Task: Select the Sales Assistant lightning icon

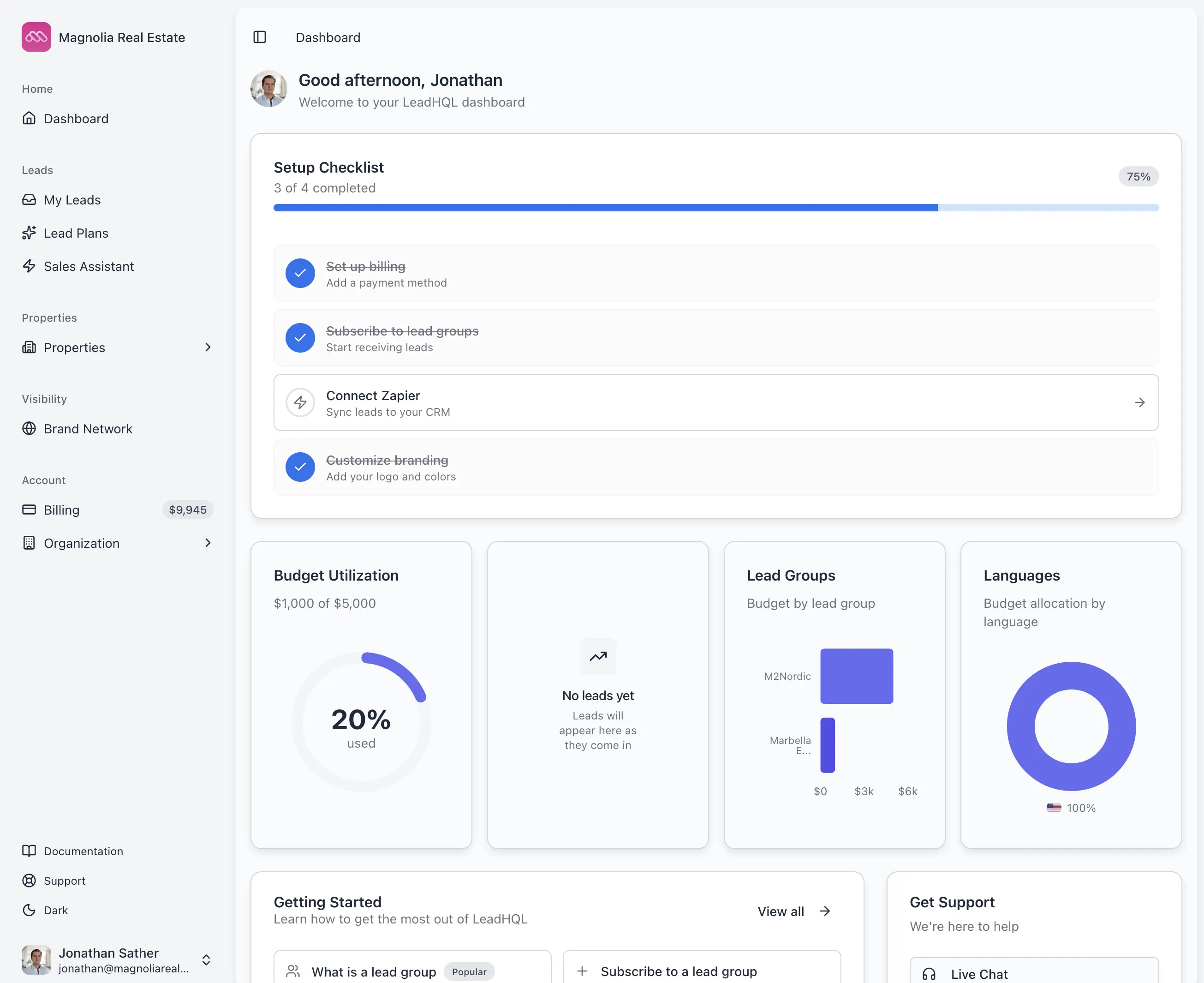Action: click(x=30, y=266)
